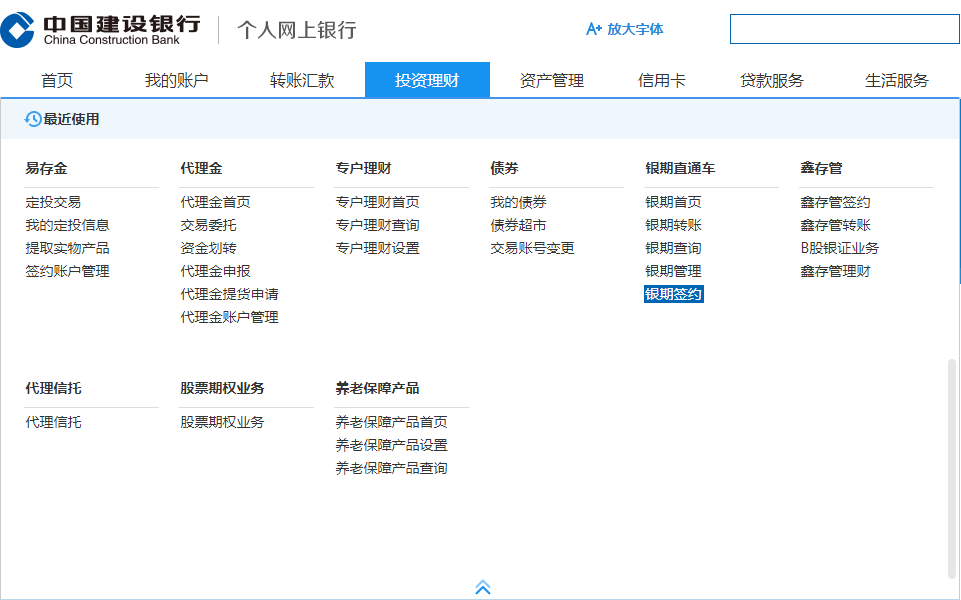
Task: Switch to 我的账户 tab
Action: tap(176, 81)
